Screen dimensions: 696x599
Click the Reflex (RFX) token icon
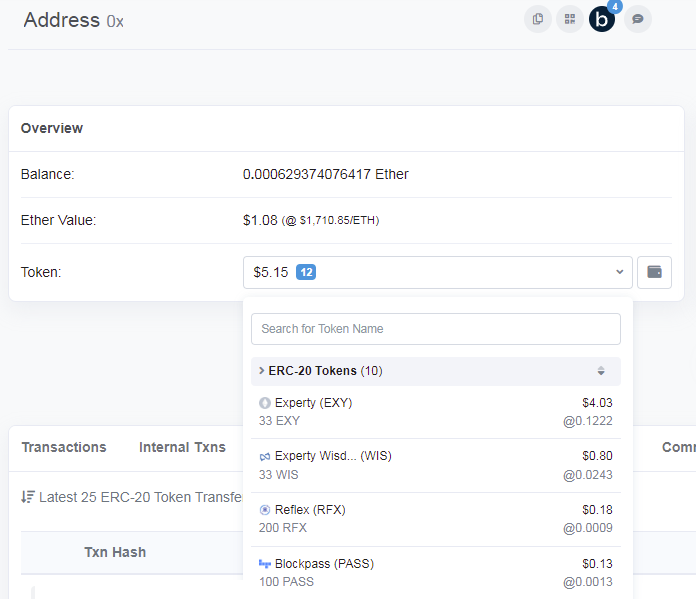click(265, 510)
